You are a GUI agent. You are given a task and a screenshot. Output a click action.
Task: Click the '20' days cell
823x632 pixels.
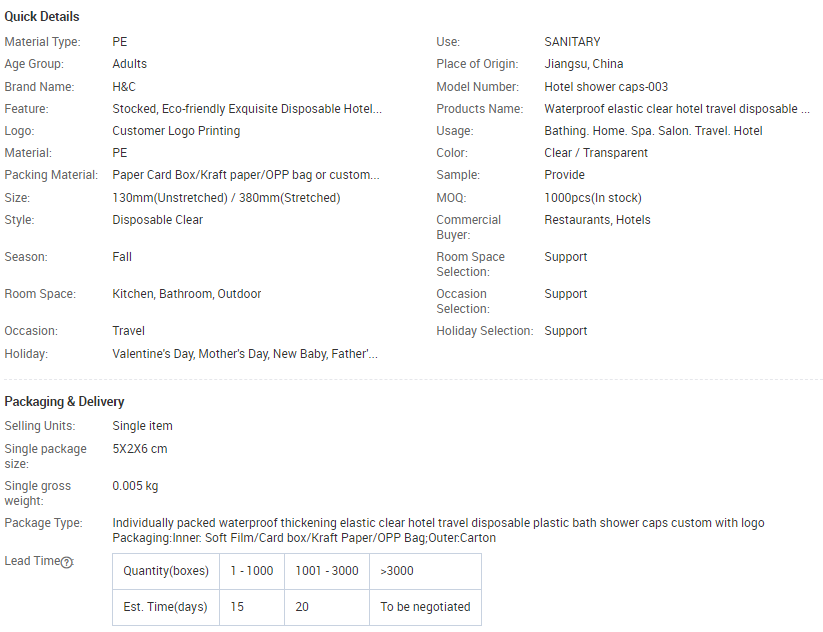tap(327, 607)
